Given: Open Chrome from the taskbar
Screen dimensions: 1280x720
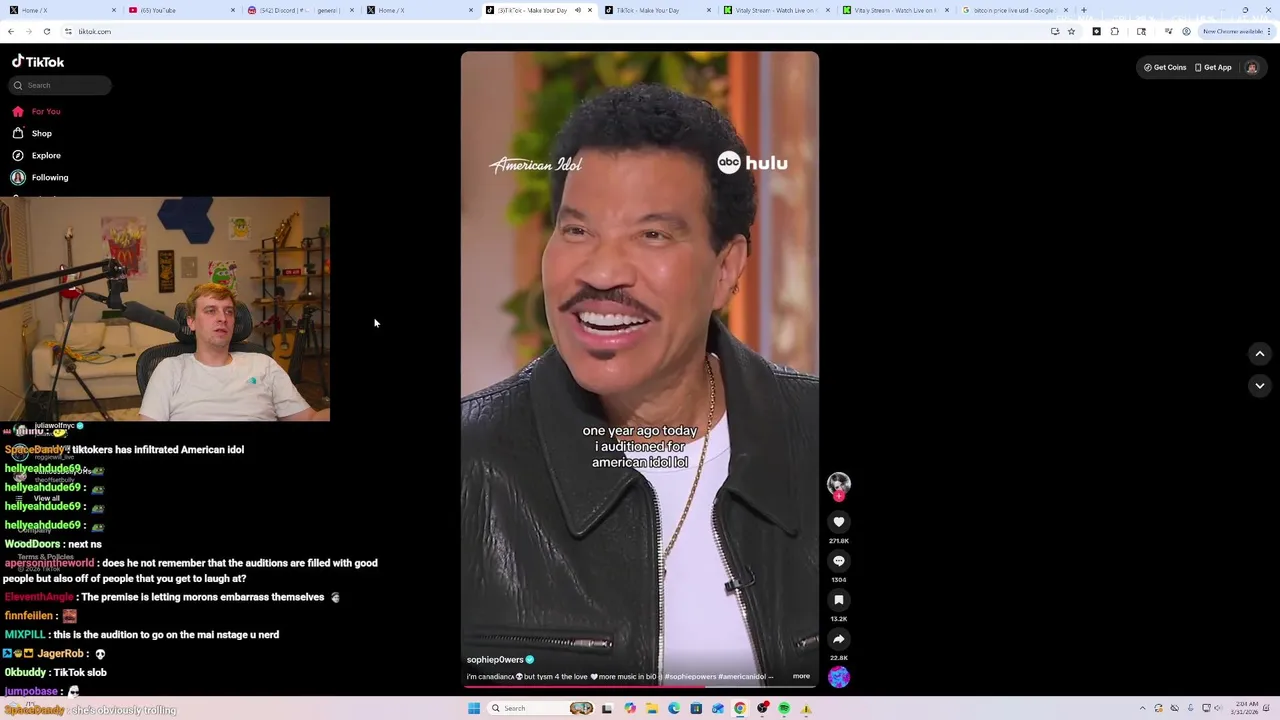Looking at the screenshot, I should [x=740, y=708].
